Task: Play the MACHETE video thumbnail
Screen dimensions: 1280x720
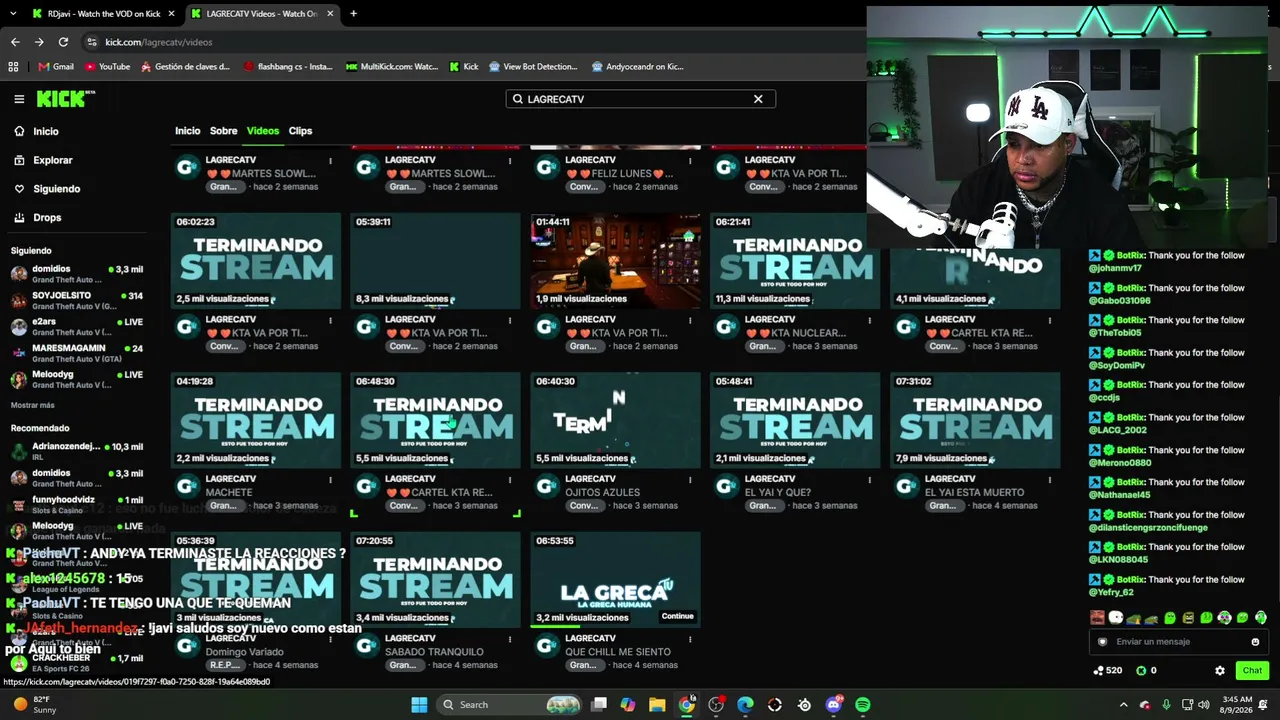Action: point(256,421)
